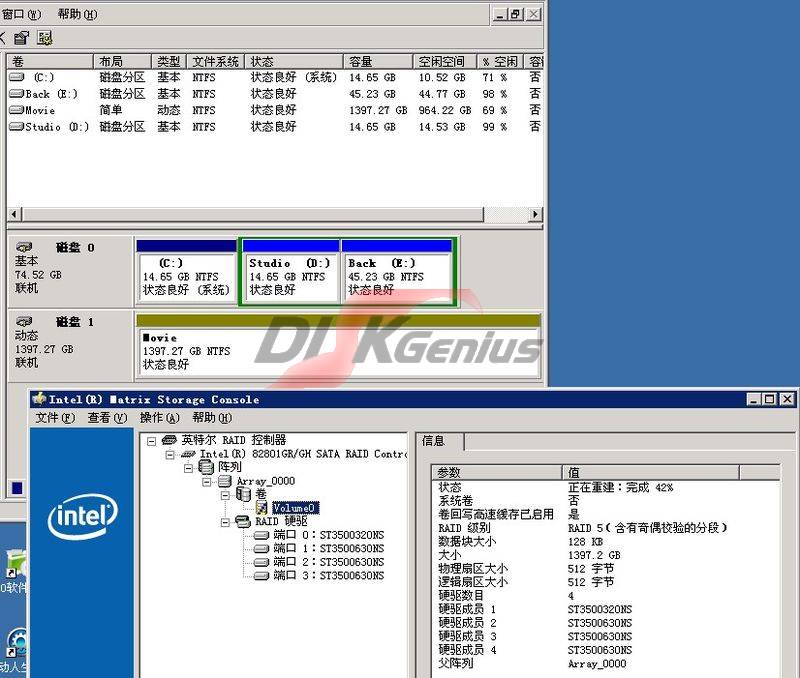Click the settings list toolbar icon beside properties
Image resolution: width=800 pixels, height=678 pixels.
(45, 37)
